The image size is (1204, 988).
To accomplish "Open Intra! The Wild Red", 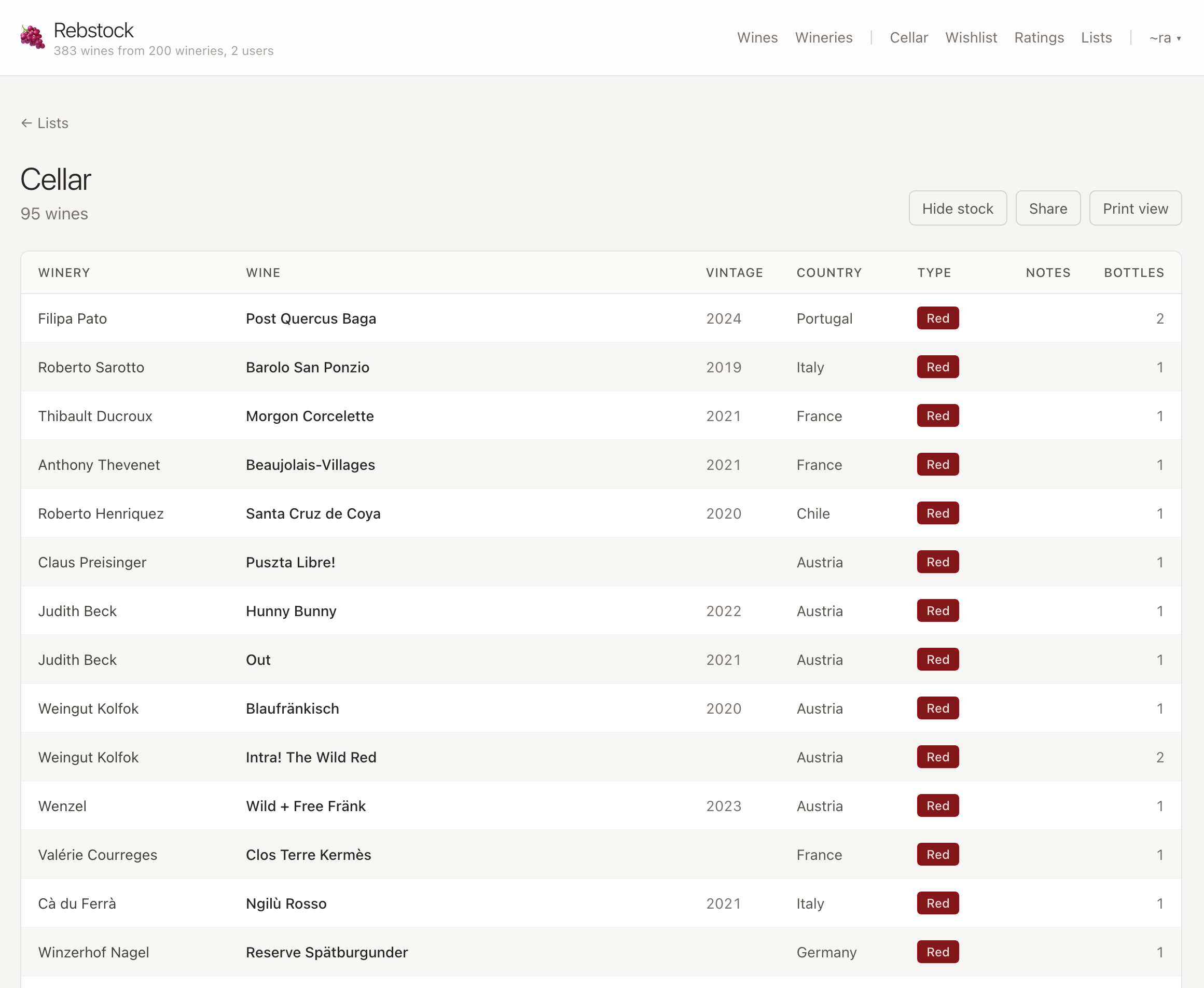I will click(x=311, y=758).
